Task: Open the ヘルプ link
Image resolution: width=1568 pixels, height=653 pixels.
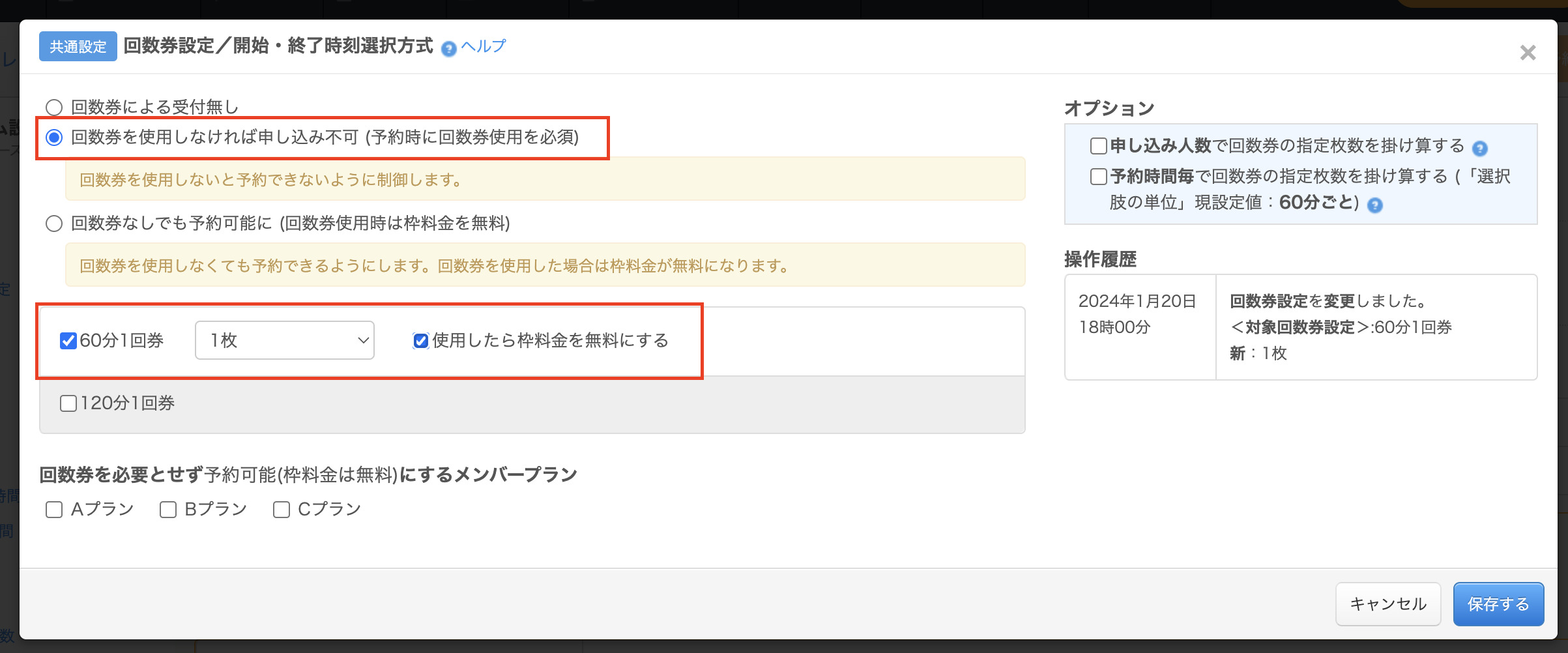Action: click(x=483, y=46)
